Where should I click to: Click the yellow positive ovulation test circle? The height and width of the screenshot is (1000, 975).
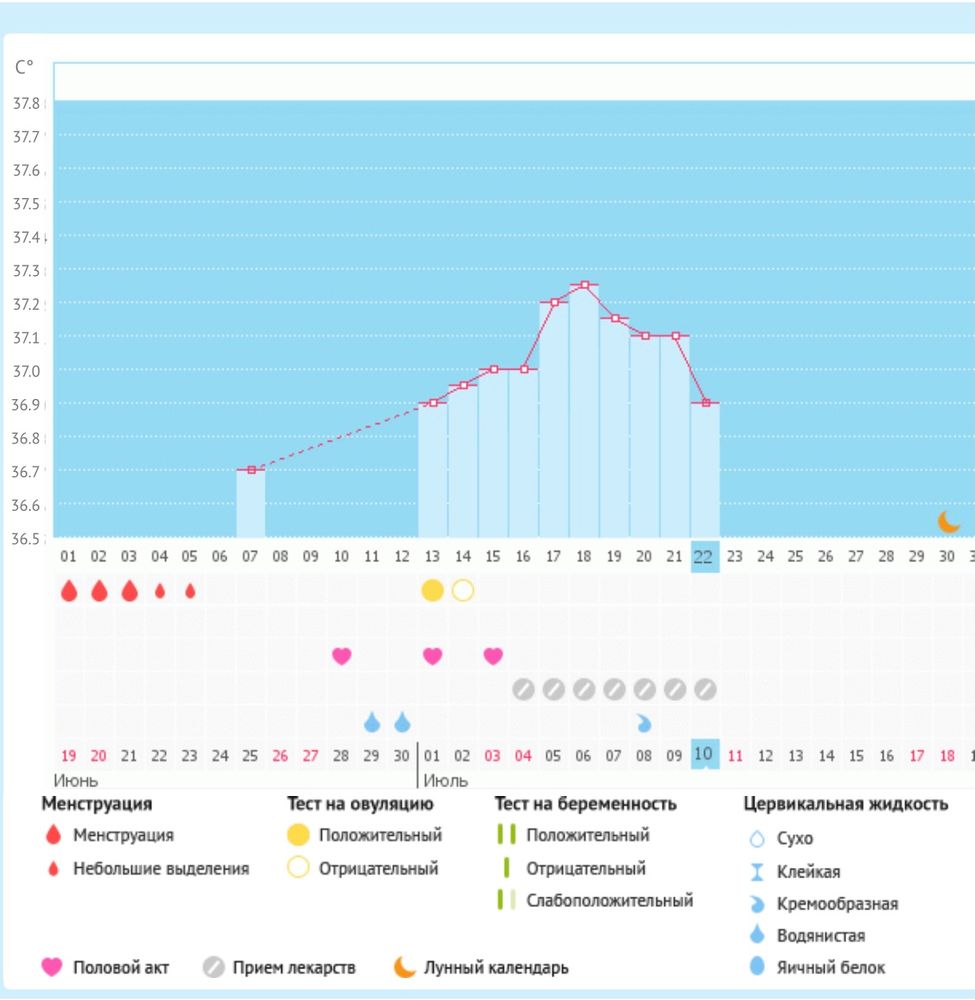coord(432,590)
